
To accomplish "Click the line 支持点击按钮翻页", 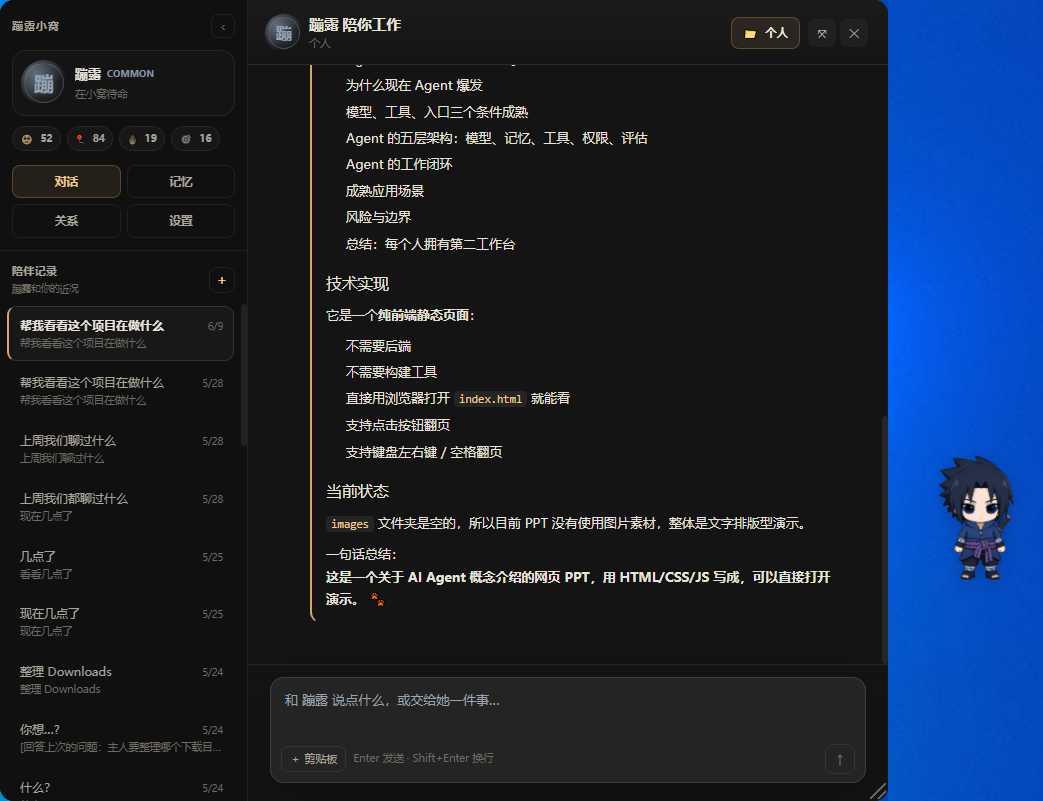I will (398, 425).
